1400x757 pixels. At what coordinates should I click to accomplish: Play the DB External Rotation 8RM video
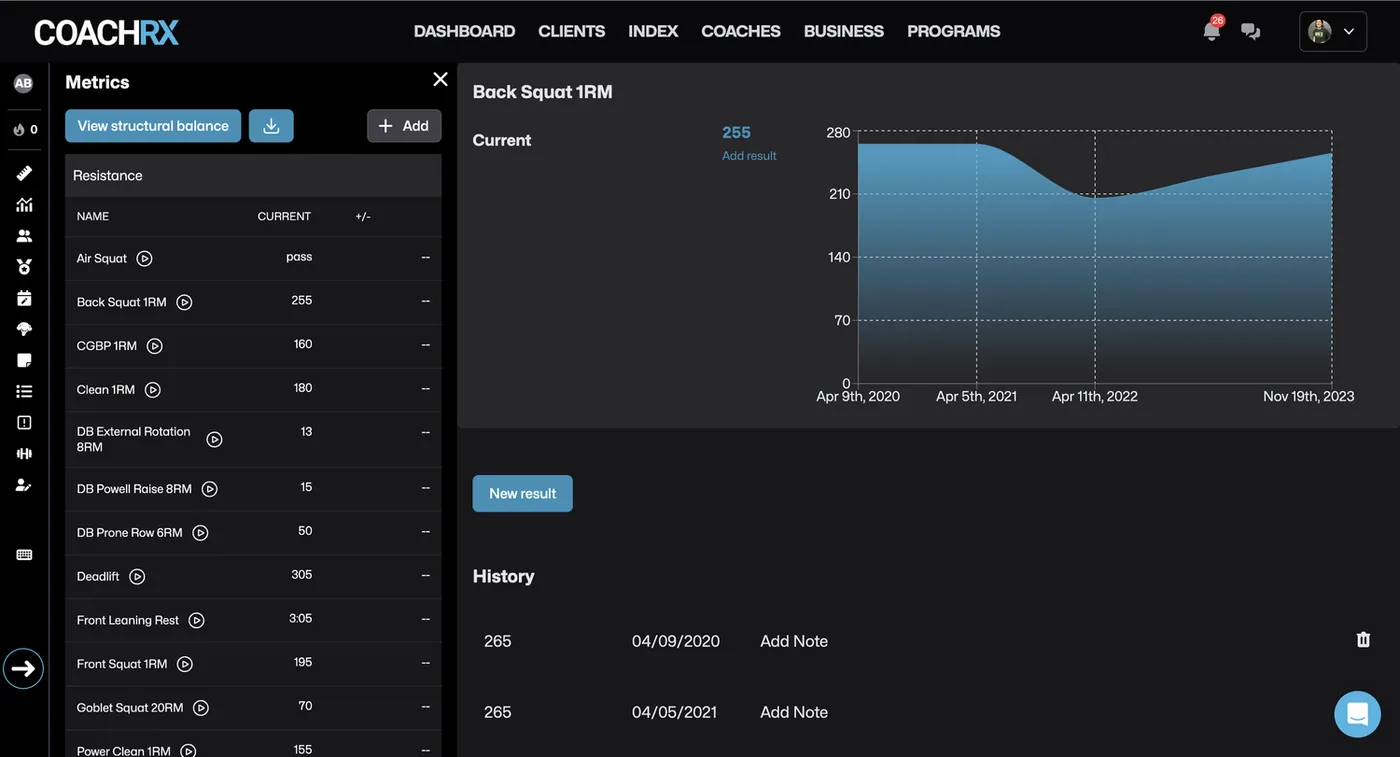pyautogui.click(x=214, y=439)
